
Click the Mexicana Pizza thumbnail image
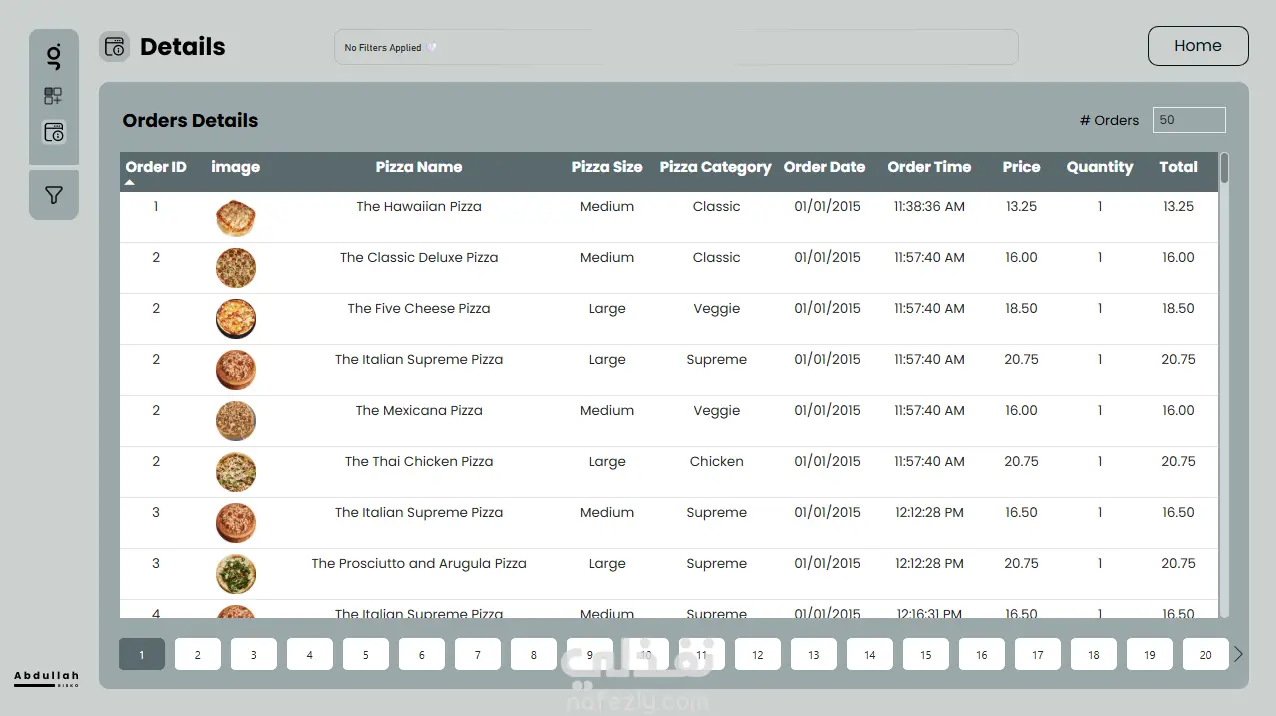(236, 421)
